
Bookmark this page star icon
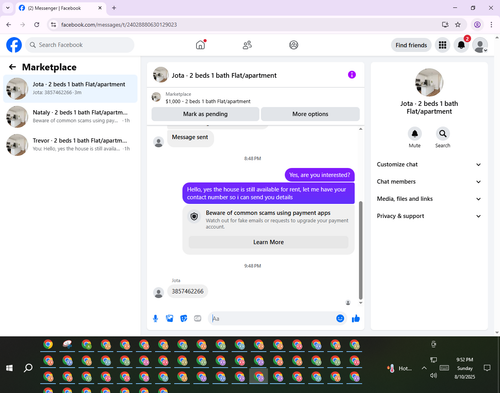(458, 25)
